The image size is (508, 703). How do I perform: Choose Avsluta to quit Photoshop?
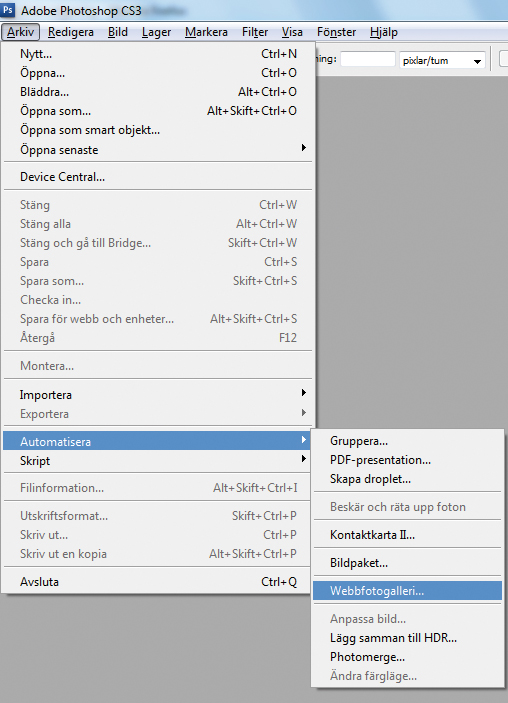point(158,582)
